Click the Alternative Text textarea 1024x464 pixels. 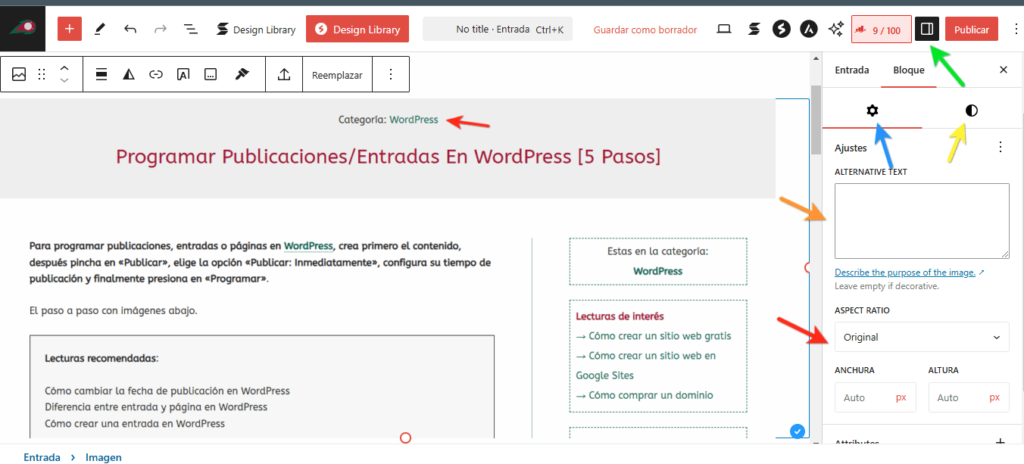point(922,221)
